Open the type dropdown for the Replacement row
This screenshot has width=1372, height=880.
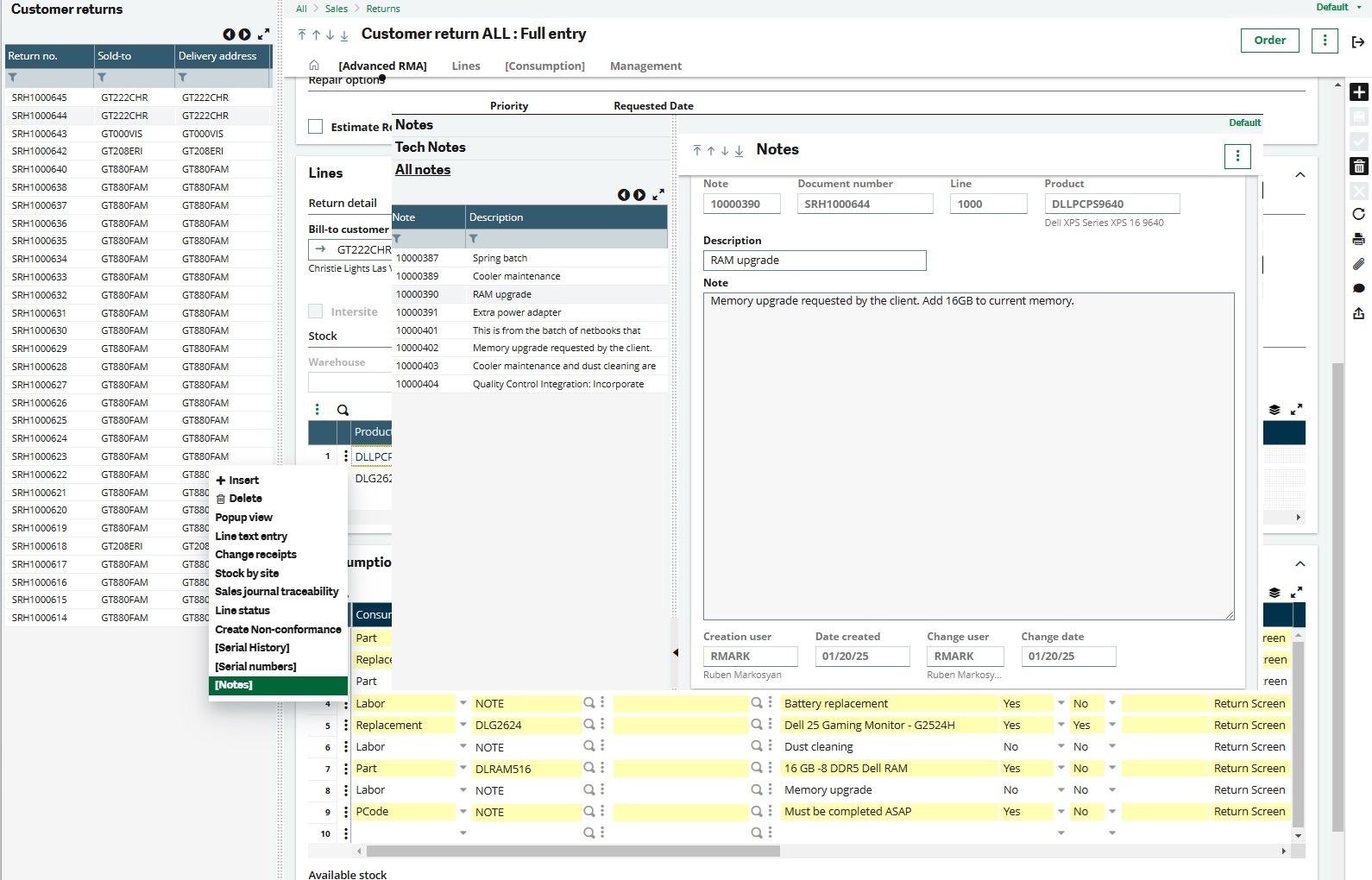coord(463,726)
